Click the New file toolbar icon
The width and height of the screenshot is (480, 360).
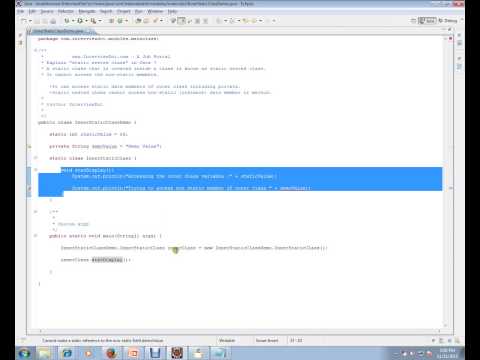(24, 21)
